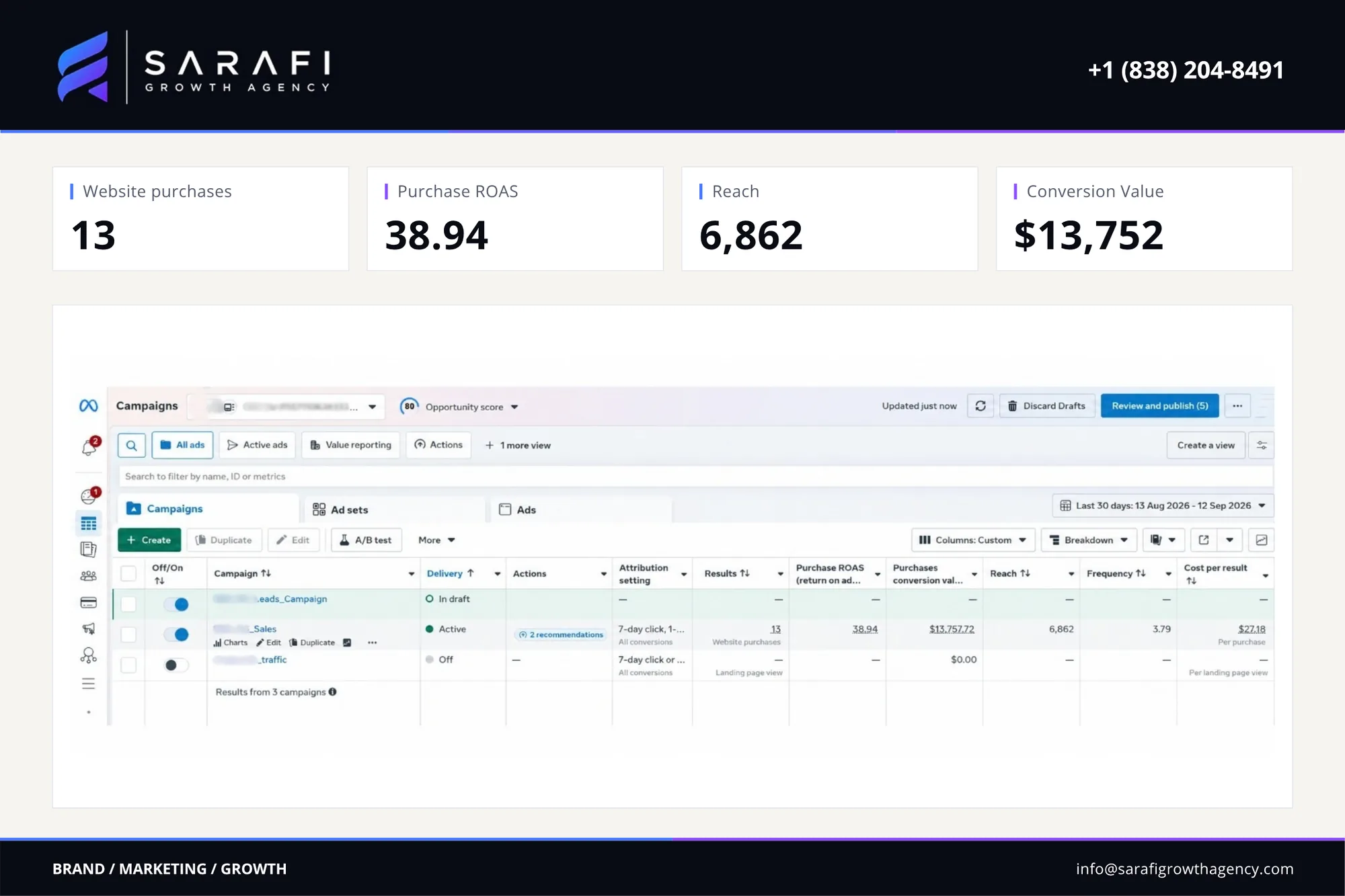Tick the select-all checkbox in table header

point(128,573)
